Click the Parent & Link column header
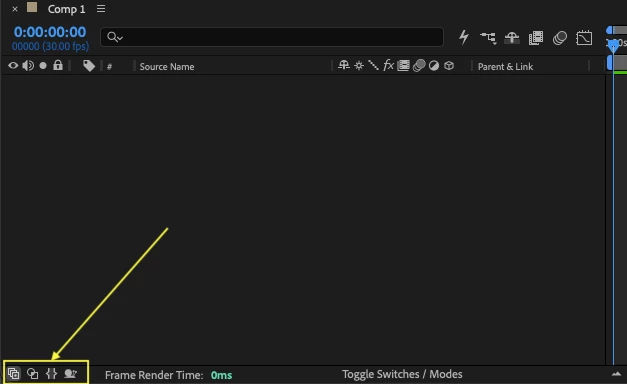This screenshot has width=627, height=384. tap(505, 66)
